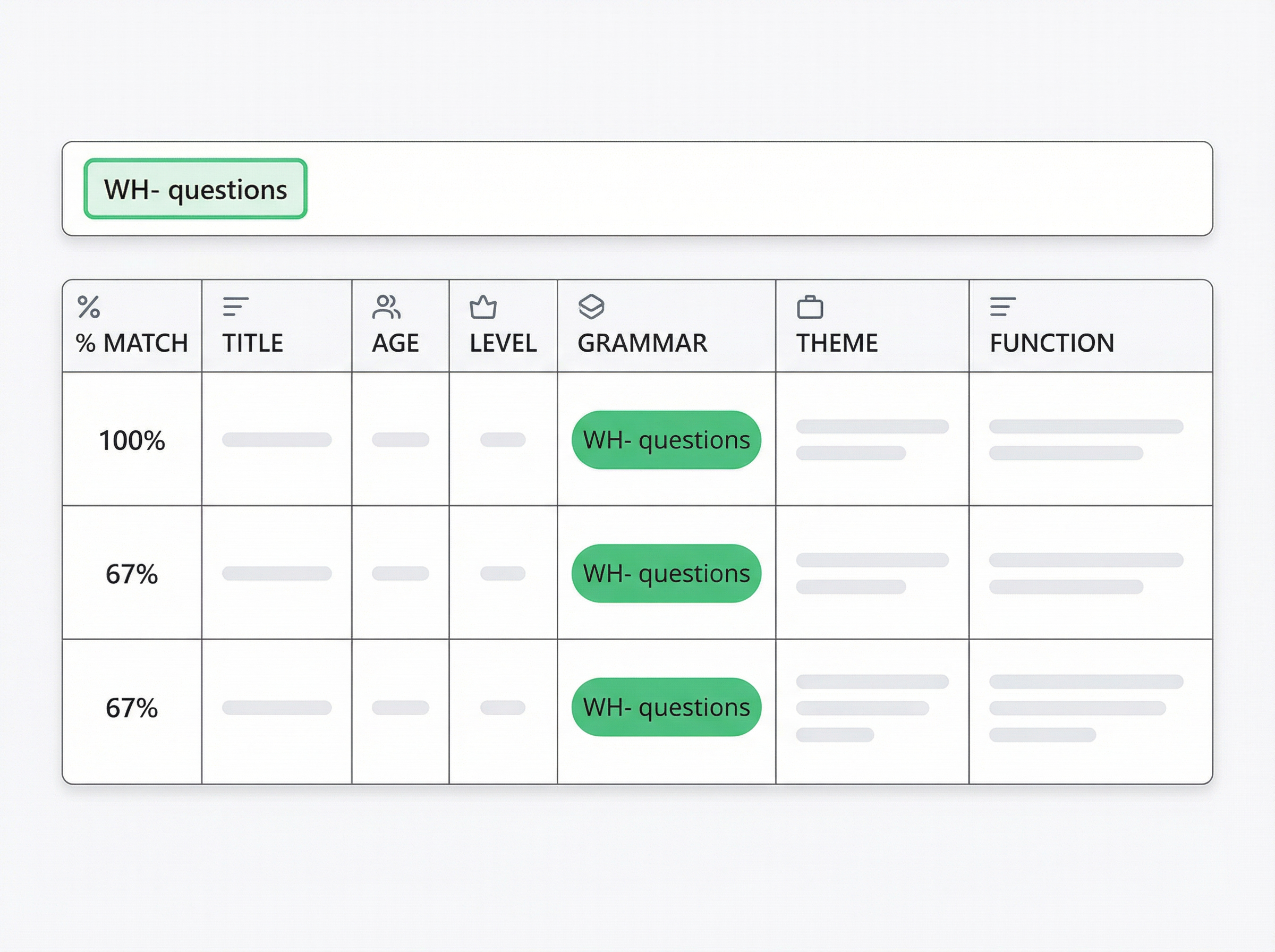This screenshot has height=952, width=1275.
Task: Select the 100% match value cell
Action: coord(132,440)
